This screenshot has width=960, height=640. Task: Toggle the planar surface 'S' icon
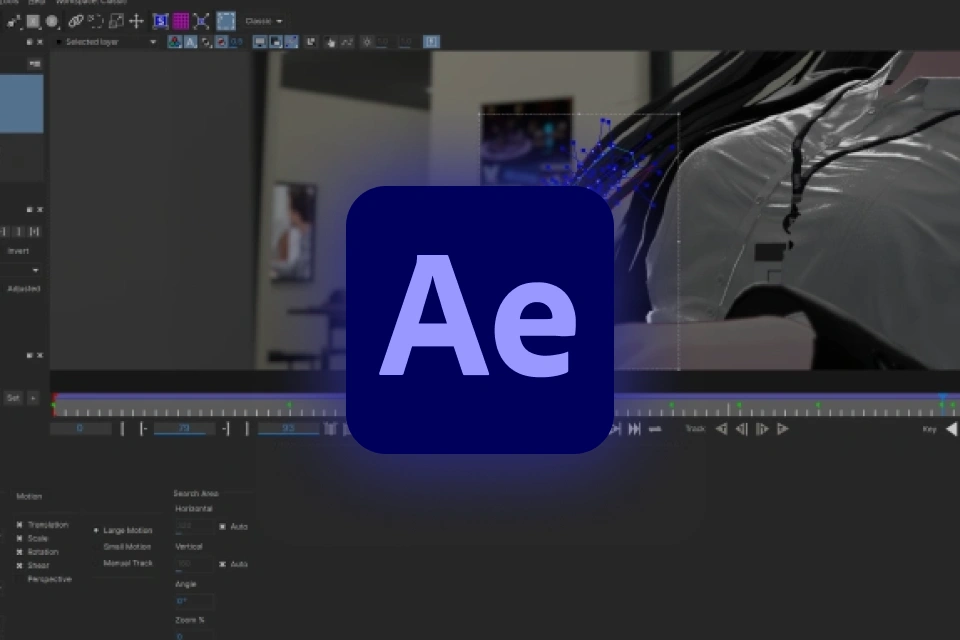click(x=160, y=21)
